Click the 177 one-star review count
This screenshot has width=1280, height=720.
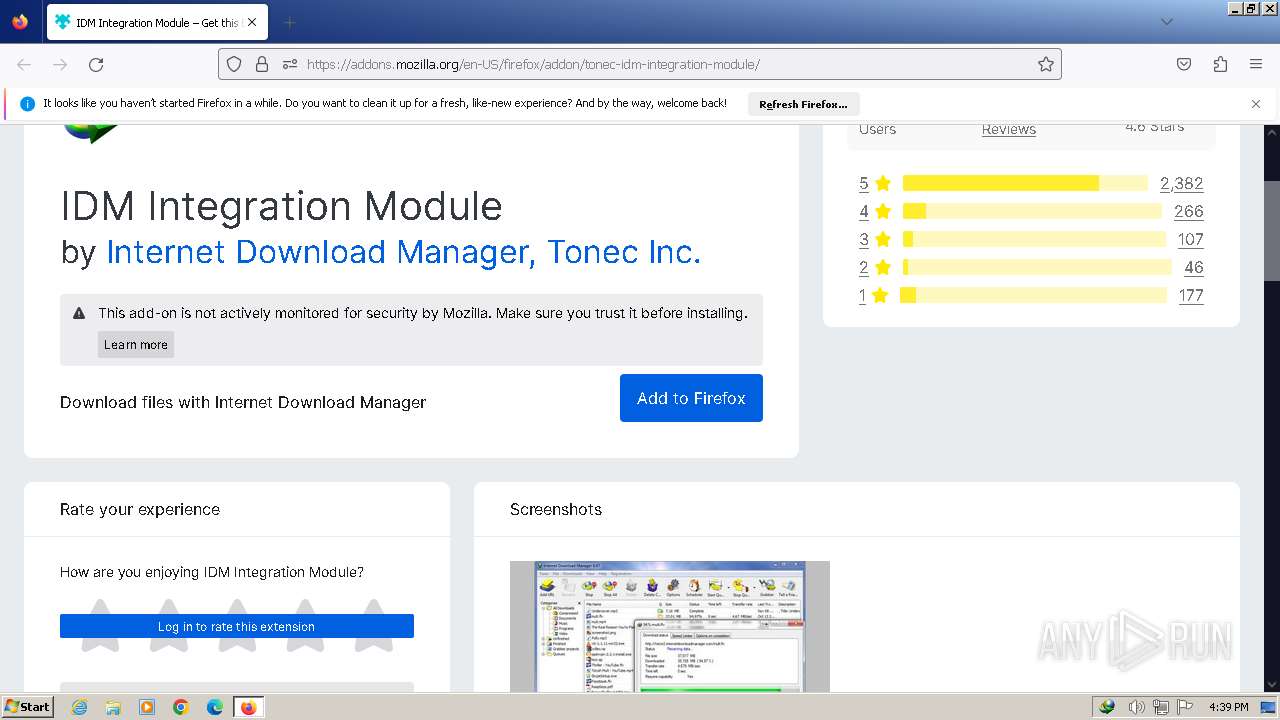pos(1191,295)
